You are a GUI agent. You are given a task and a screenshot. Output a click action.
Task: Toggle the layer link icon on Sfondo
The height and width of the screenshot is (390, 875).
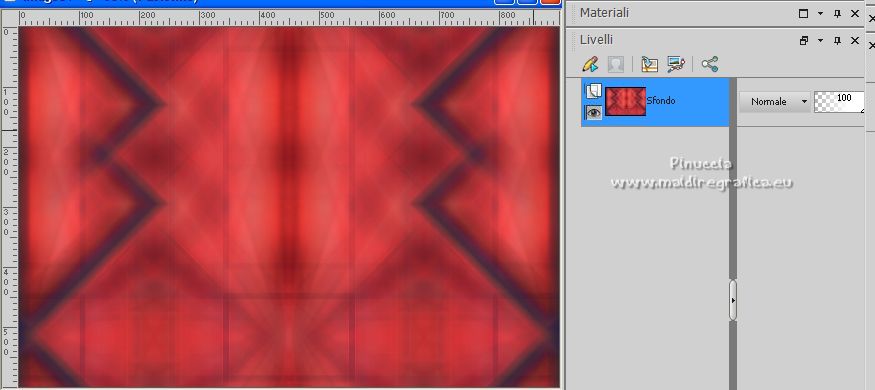pos(593,90)
